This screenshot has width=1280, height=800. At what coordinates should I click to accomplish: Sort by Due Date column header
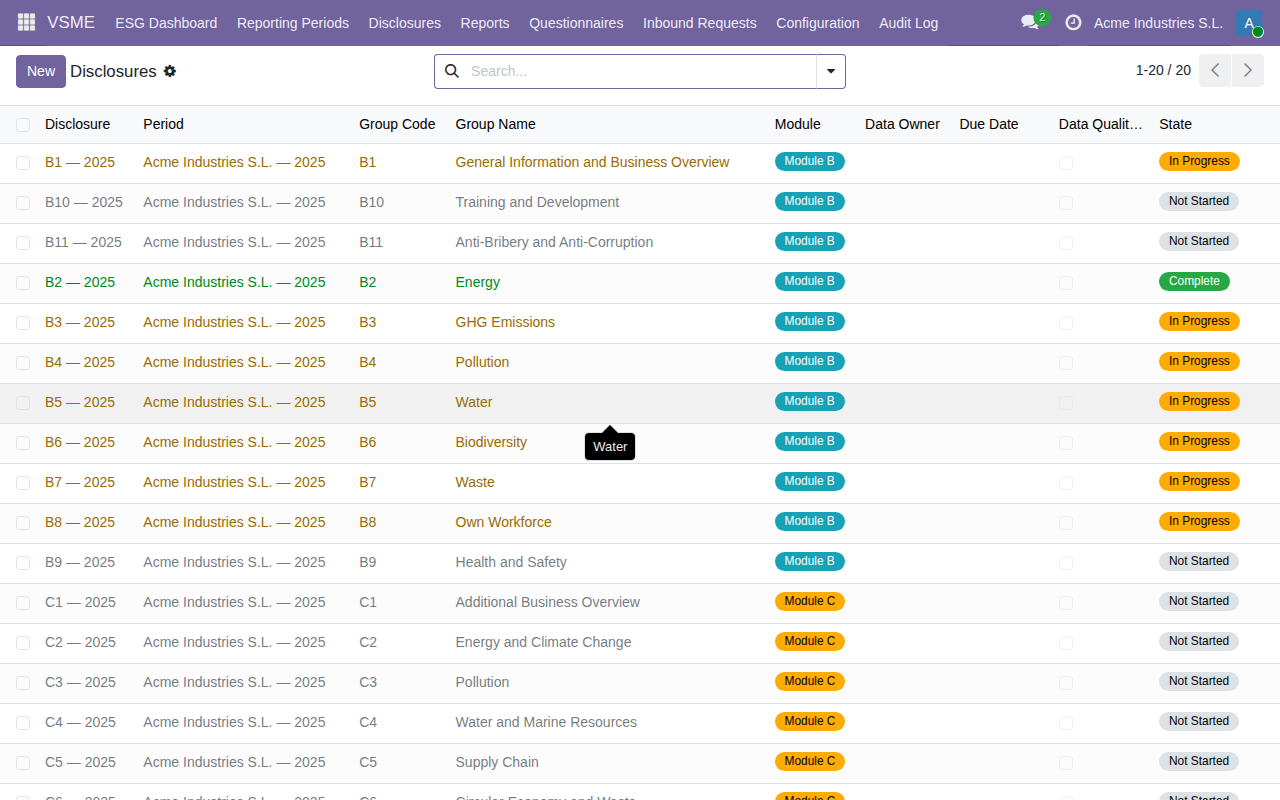(x=989, y=124)
